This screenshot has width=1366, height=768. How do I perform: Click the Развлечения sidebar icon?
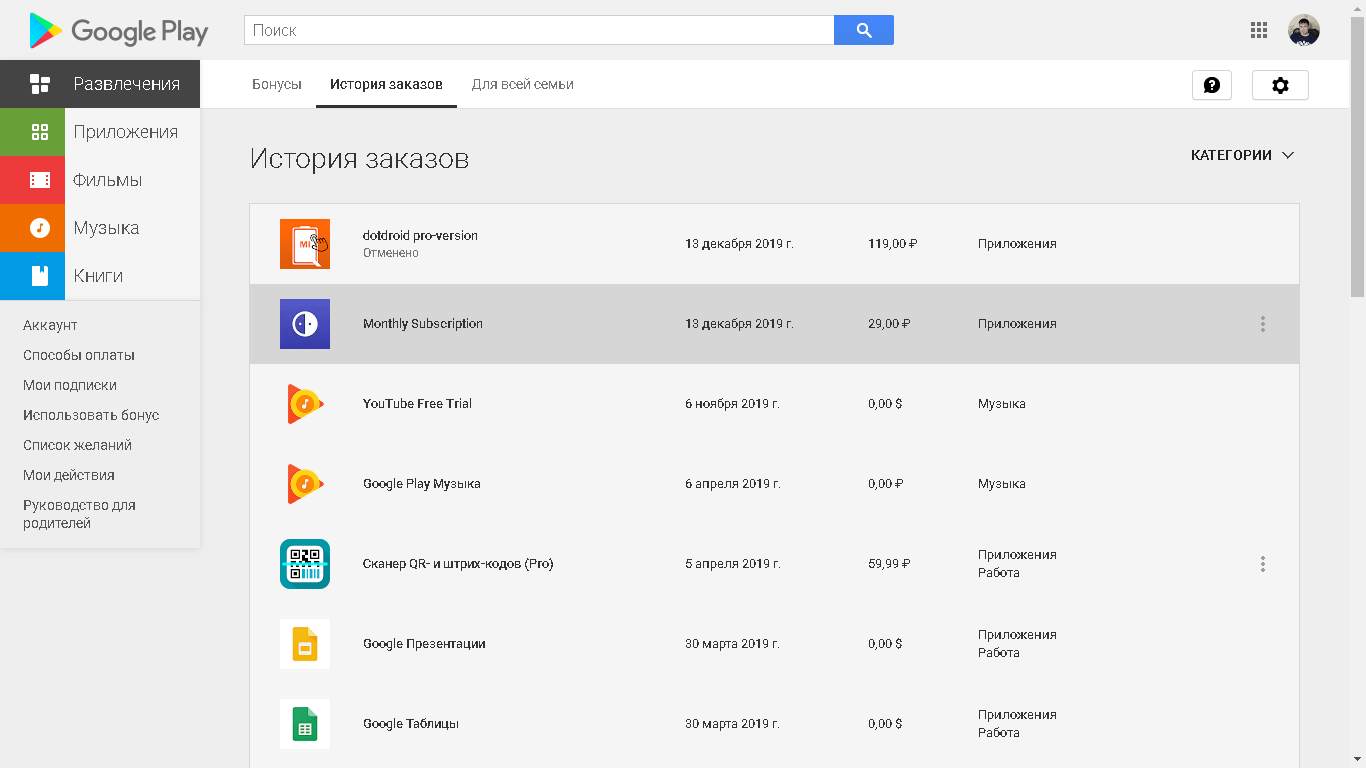pos(40,84)
